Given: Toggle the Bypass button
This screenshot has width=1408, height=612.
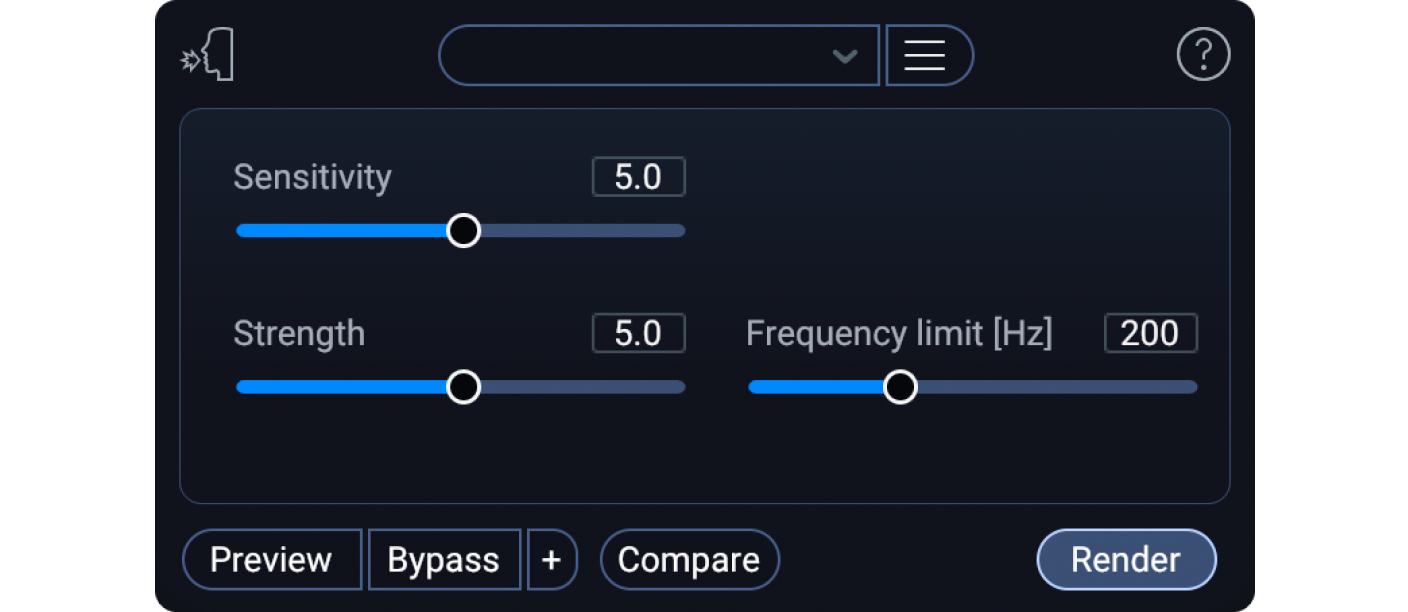Looking at the screenshot, I should click(x=444, y=560).
